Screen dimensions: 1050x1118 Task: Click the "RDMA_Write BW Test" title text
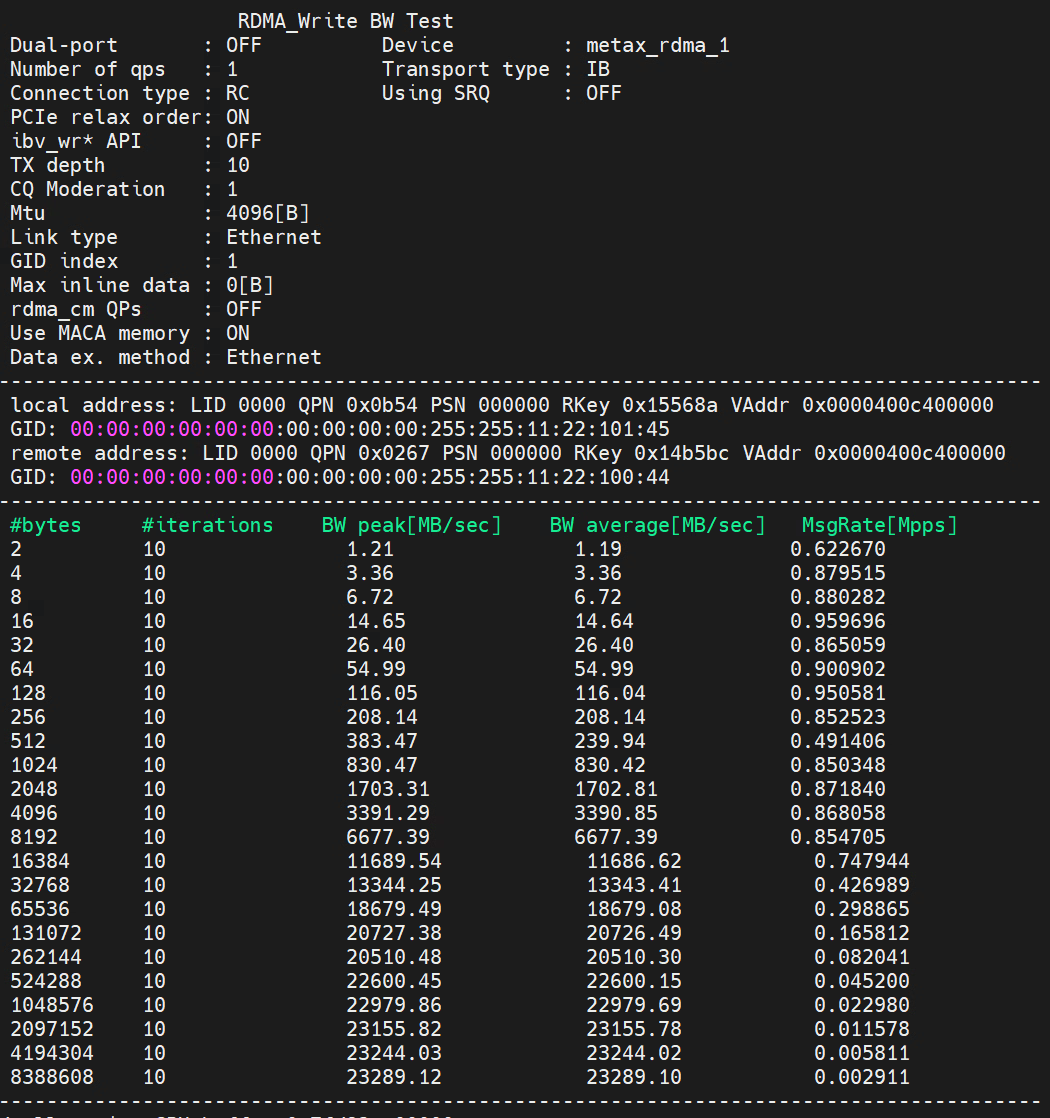(x=345, y=21)
